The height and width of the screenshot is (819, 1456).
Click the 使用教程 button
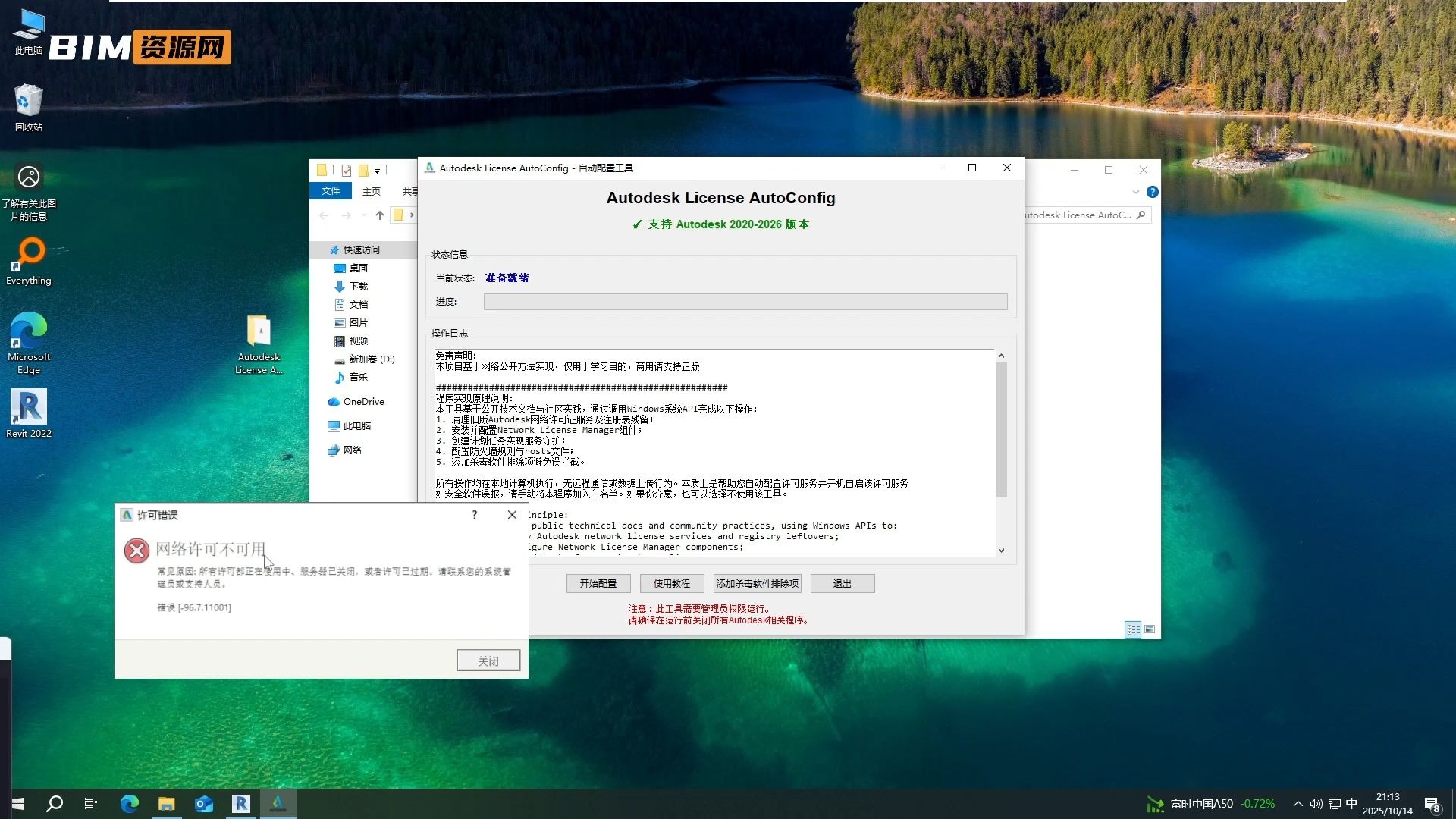(x=672, y=583)
